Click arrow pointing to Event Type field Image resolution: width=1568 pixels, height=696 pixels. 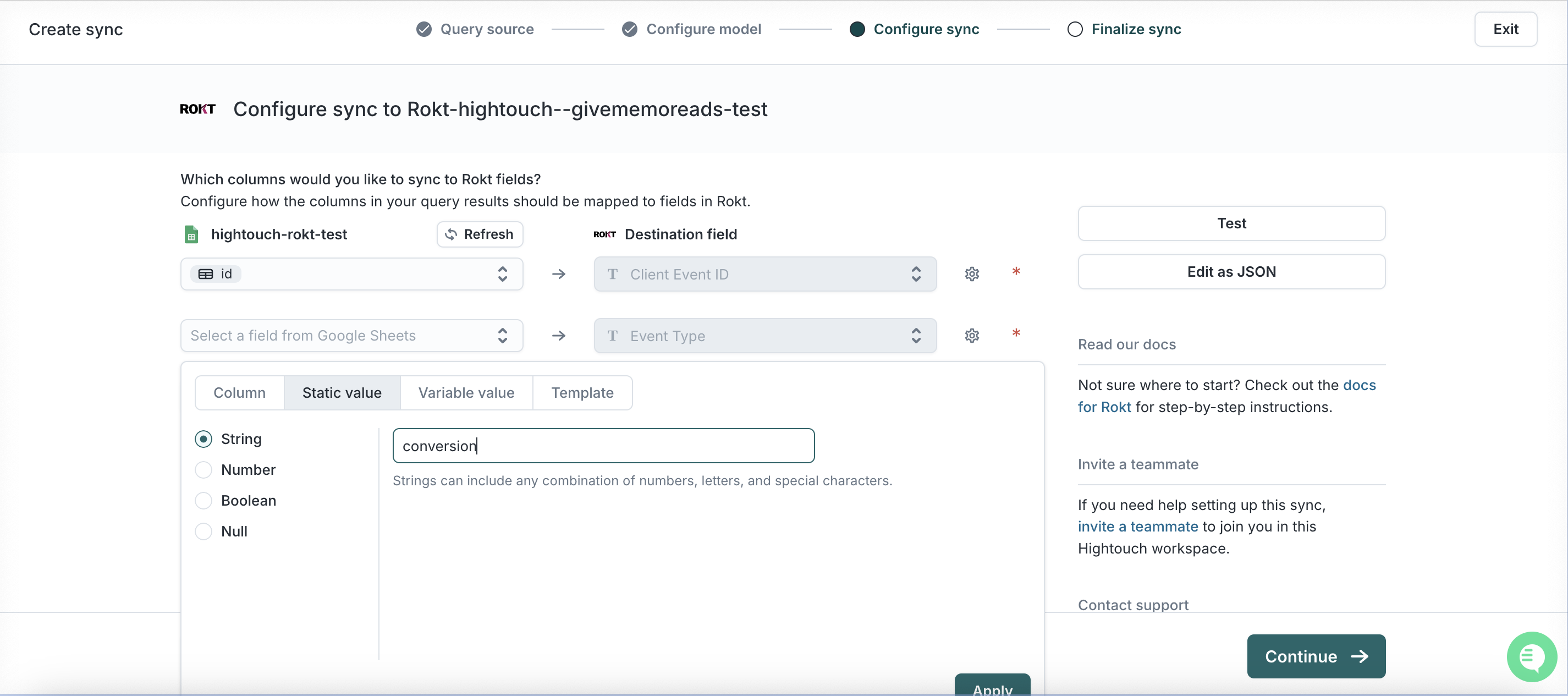point(559,336)
